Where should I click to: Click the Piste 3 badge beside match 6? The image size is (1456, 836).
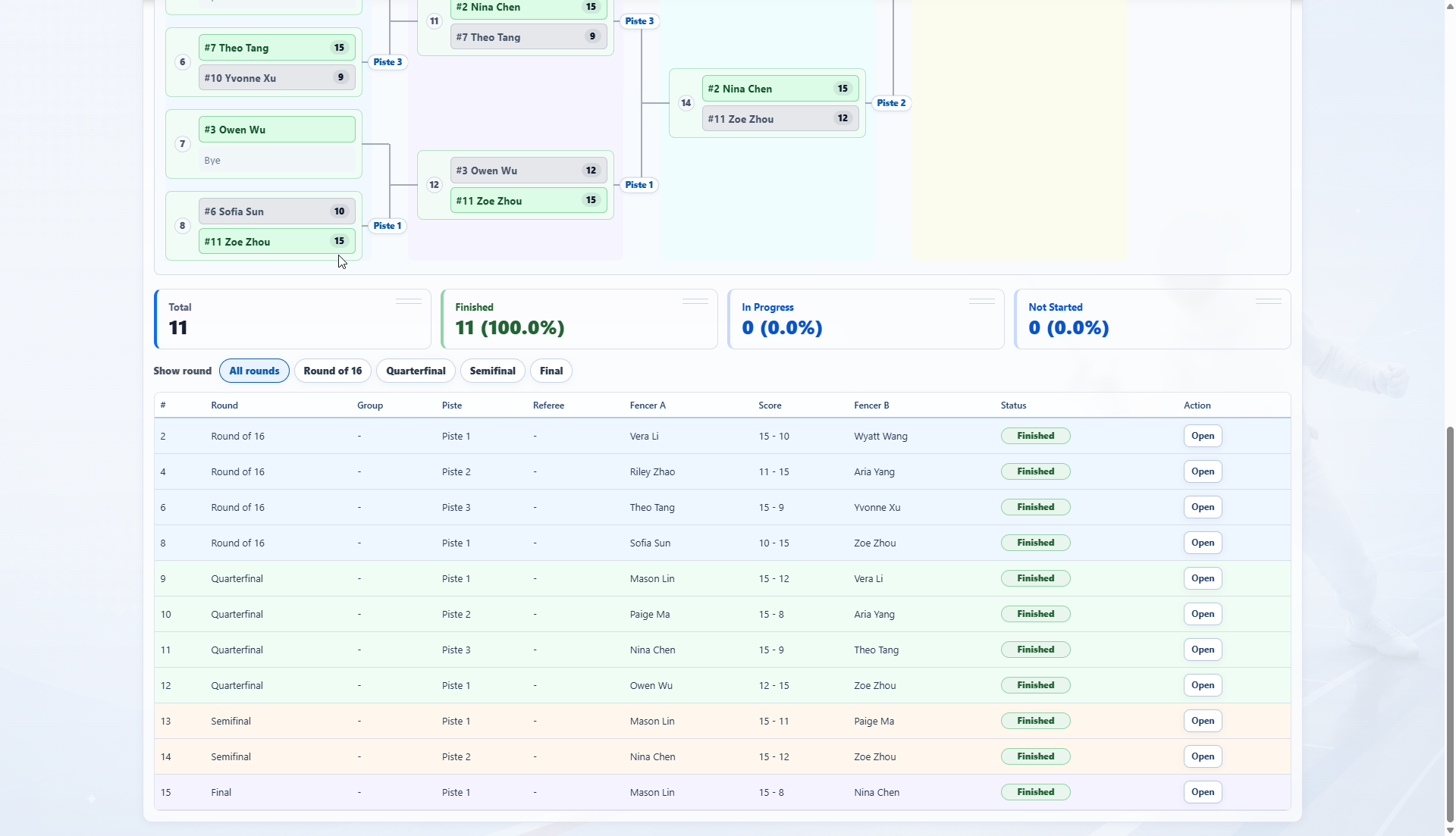[388, 62]
